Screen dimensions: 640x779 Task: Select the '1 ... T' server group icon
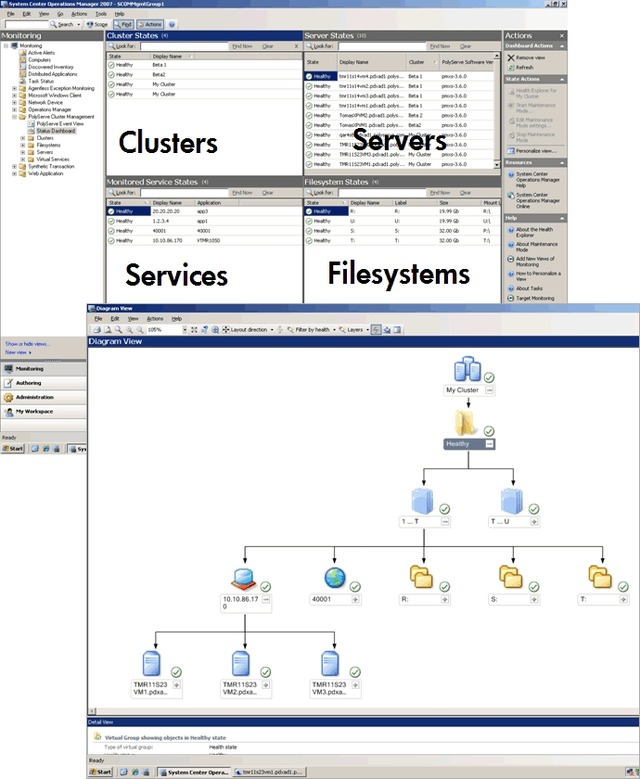point(423,501)
